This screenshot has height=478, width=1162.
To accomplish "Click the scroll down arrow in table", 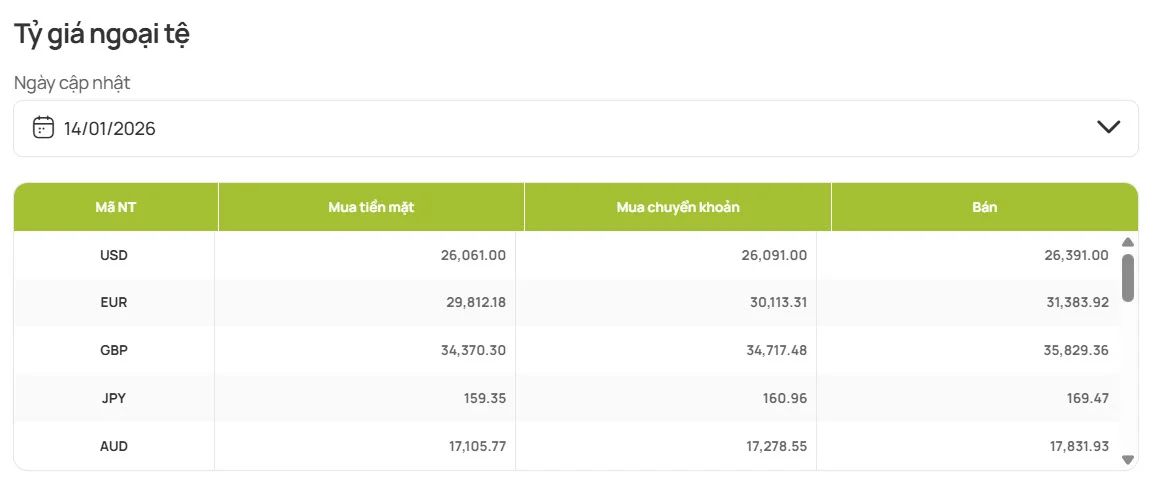I will (x=1128, y=460).
